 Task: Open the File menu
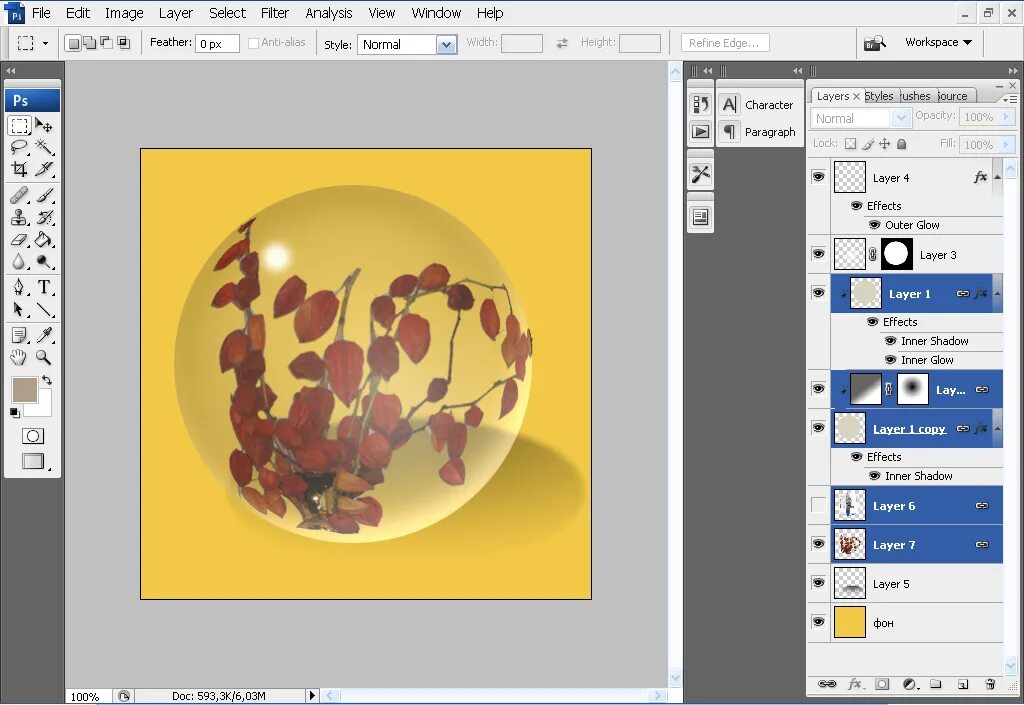(x=41, y=13)
